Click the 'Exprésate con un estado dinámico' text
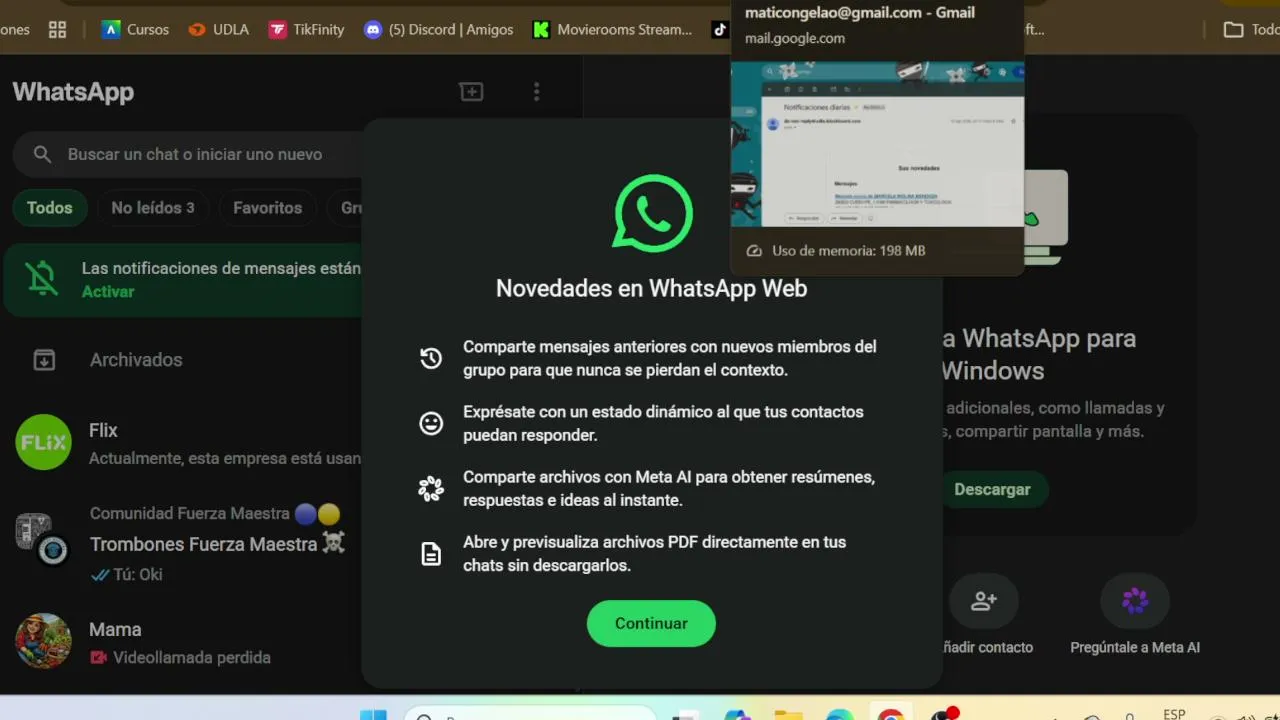The image size is (1280, 720). 663,423
